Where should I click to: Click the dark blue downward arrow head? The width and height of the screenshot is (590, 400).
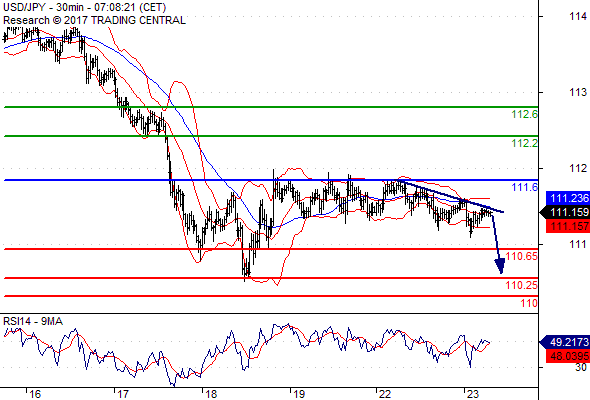click(x=500, y=266)
